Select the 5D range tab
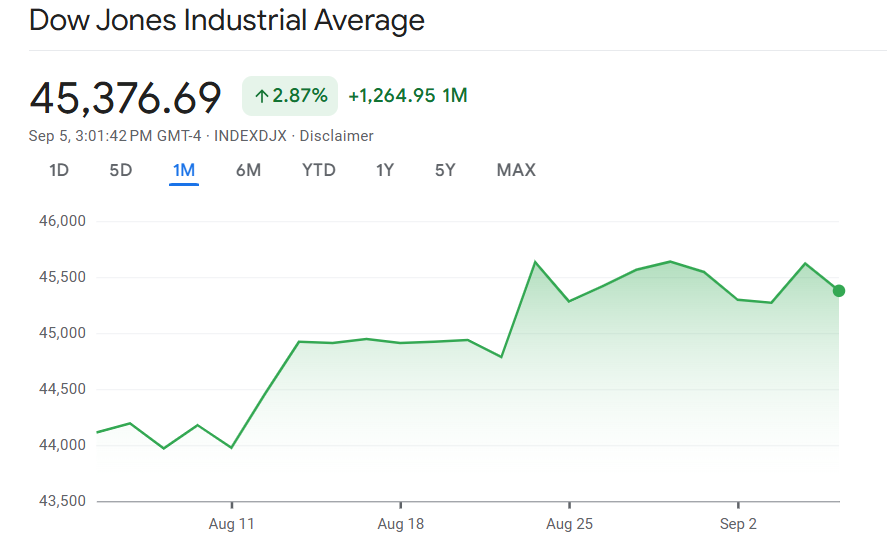 (121, 170)
